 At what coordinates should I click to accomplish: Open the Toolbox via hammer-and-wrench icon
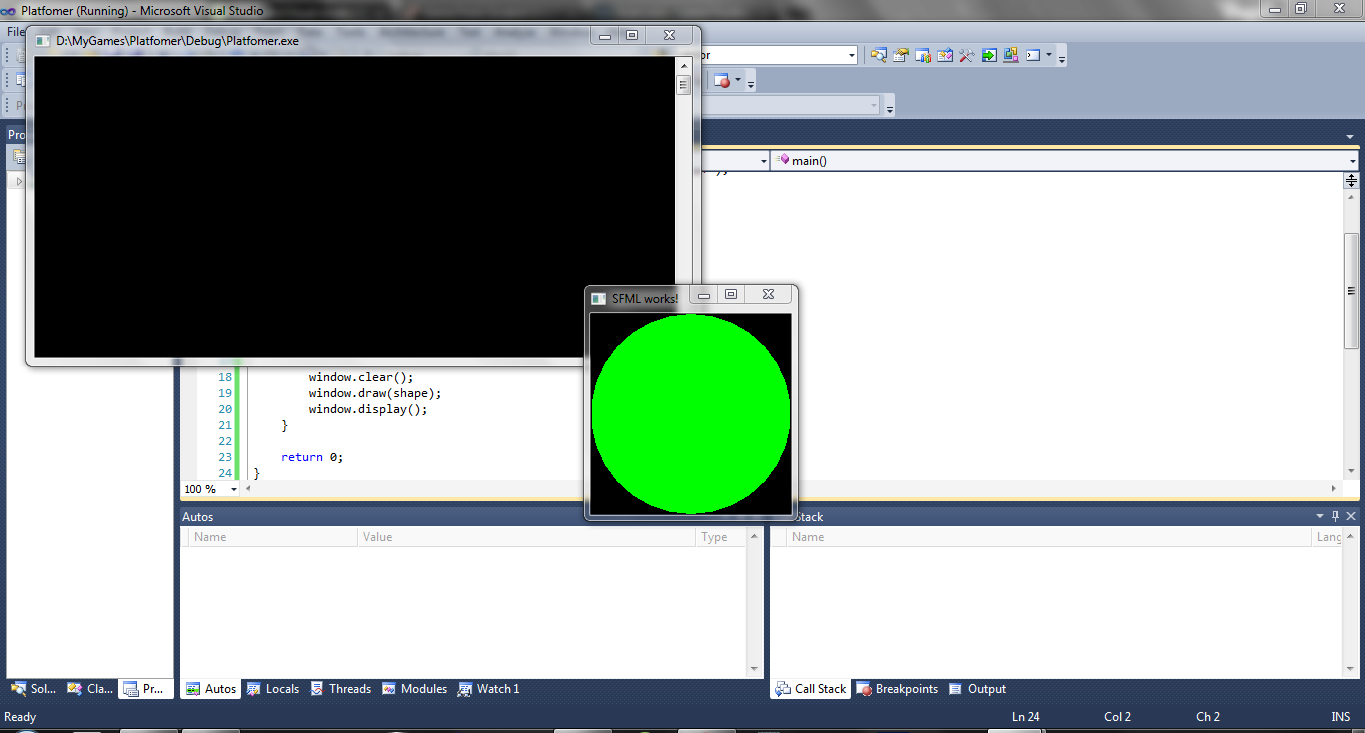966,55
